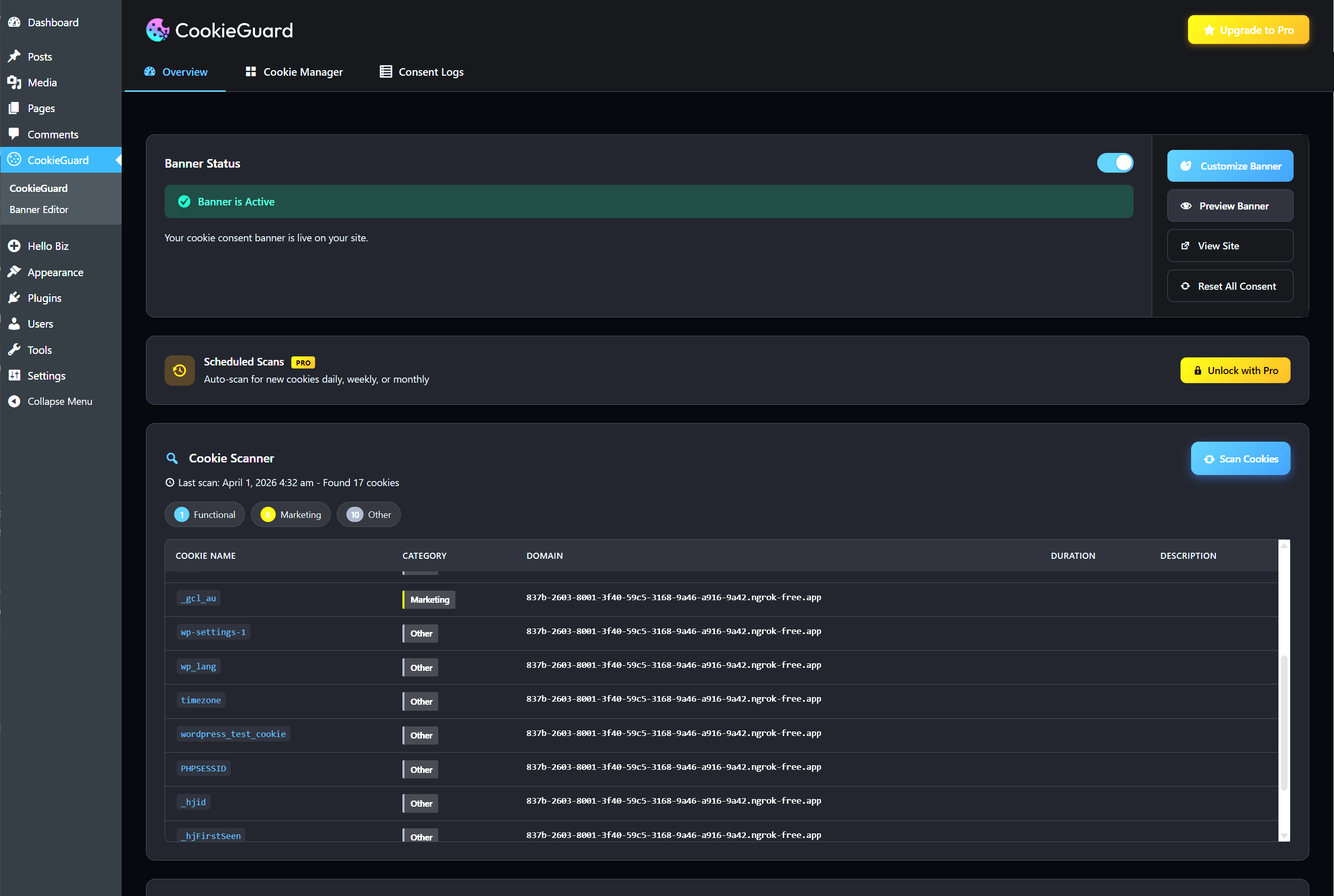The height and width of the screenshot is (896, 1334).
Task: Open the Consent Logs tab
Action: (422, 72)
